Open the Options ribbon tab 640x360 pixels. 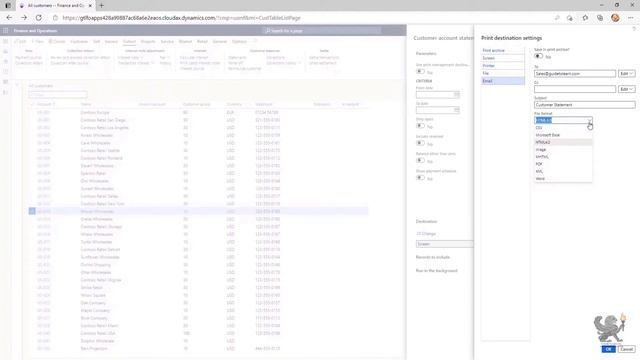(x=239, y=42)
